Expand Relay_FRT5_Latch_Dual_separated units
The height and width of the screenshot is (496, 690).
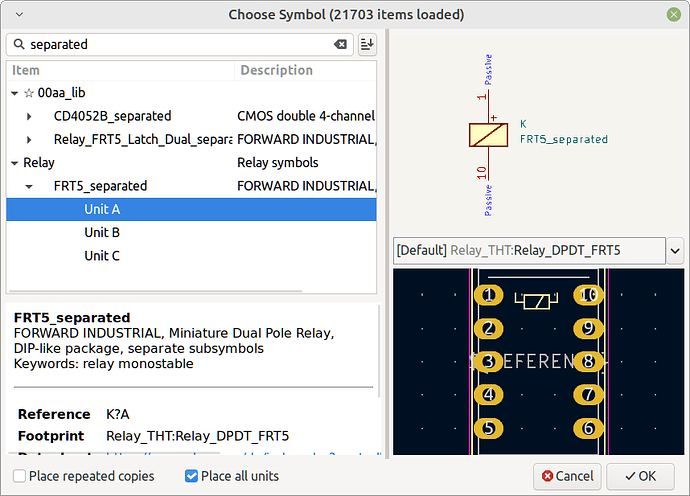(29, 140)
